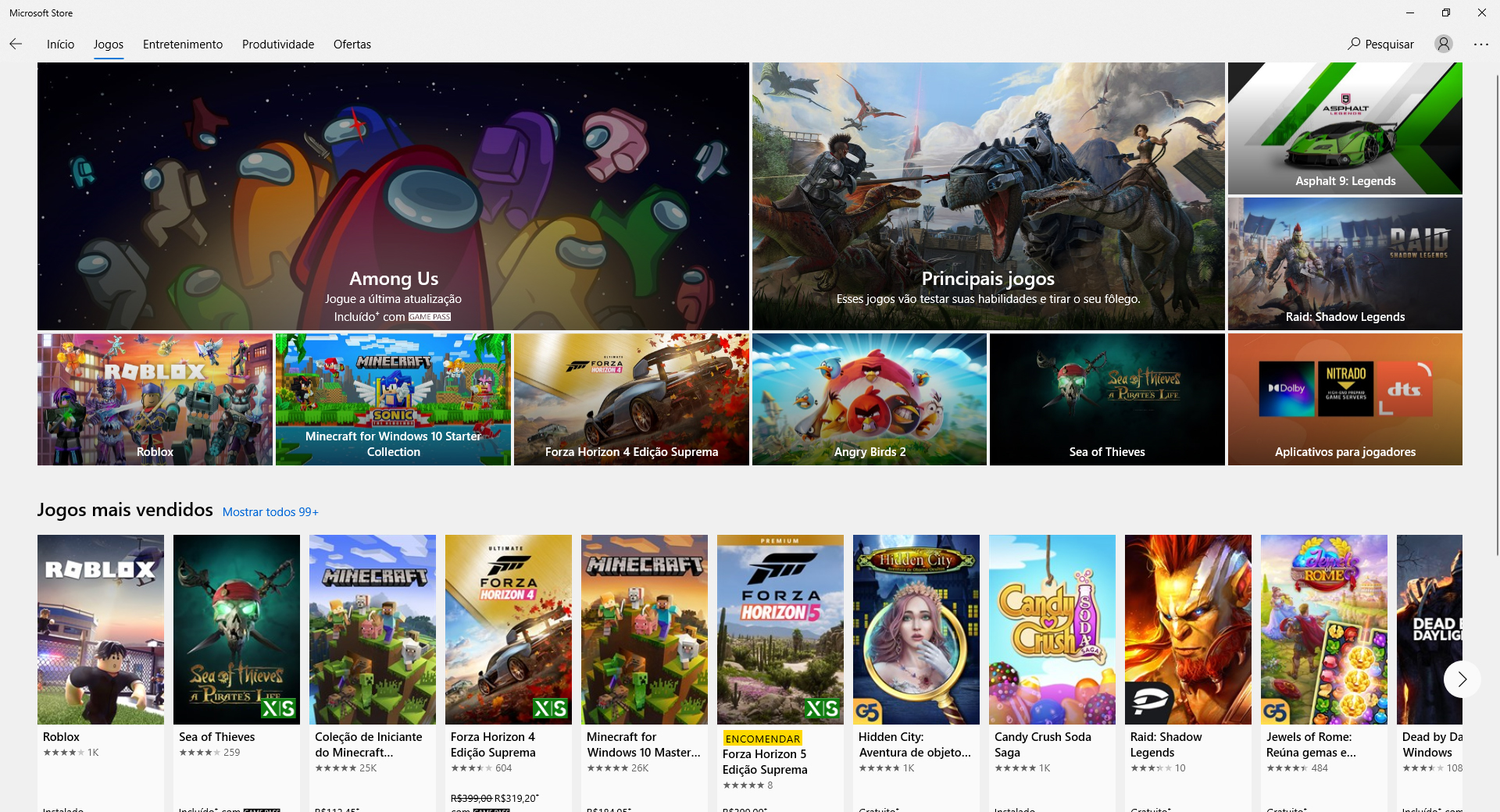Image resolution: width=1500 pixels, height=812 pixels.
Task: Open the Produtividade tab
Action: point(278,45)
